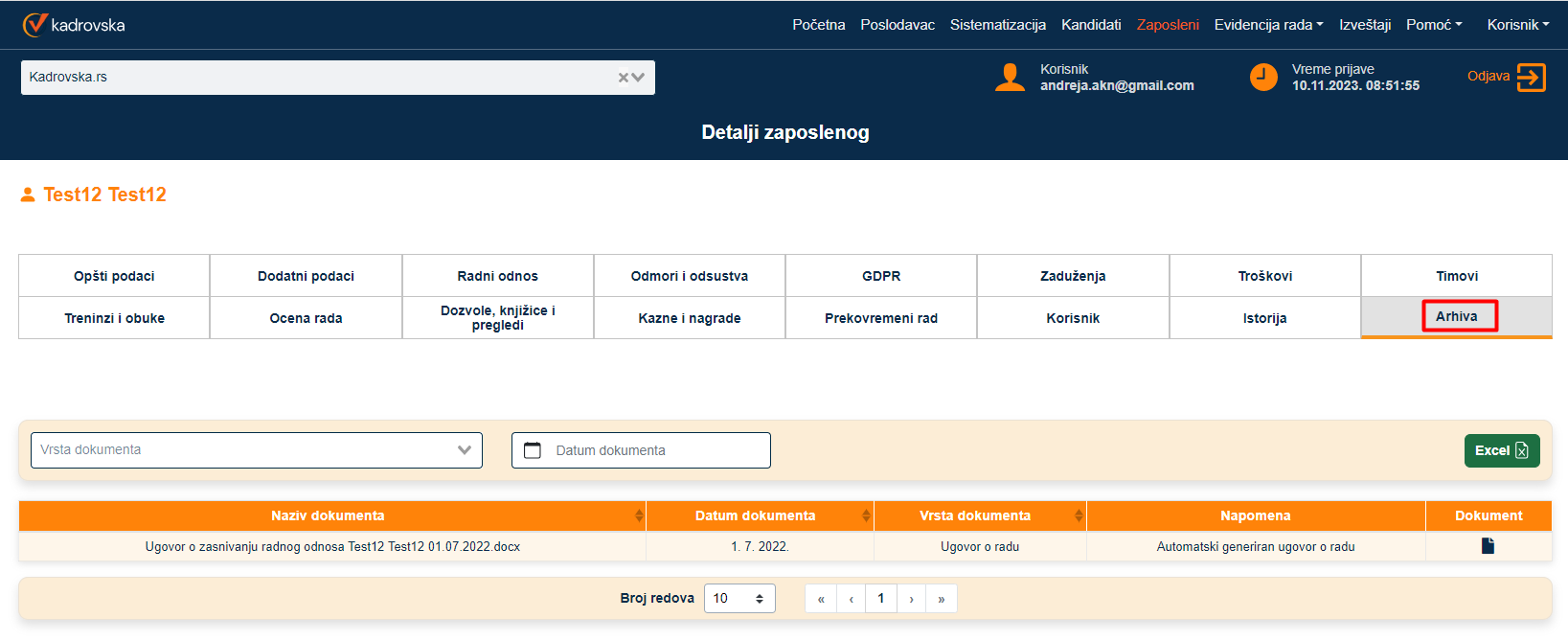
Task: Clear the Kadrovska.rs selection with X icon
Action: 624,78
